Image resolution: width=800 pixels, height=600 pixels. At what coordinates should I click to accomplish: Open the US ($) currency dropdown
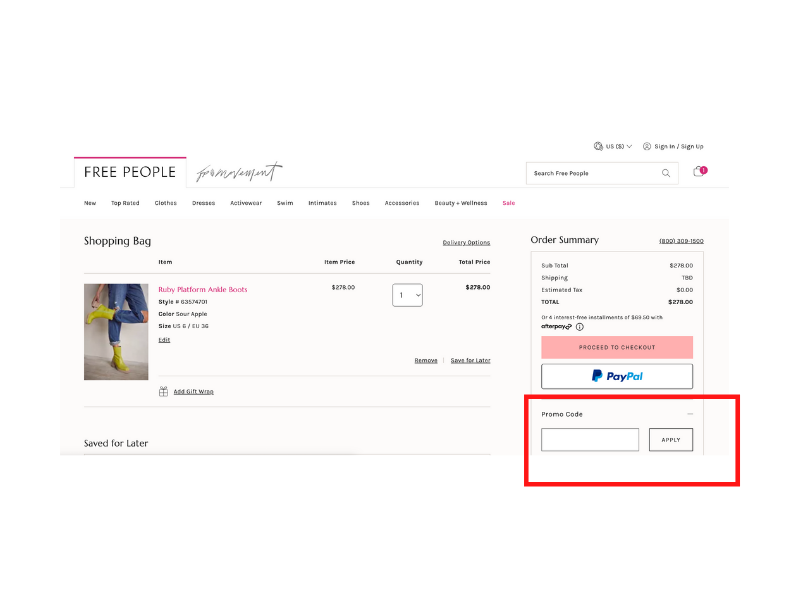click(x=618, y=146)
